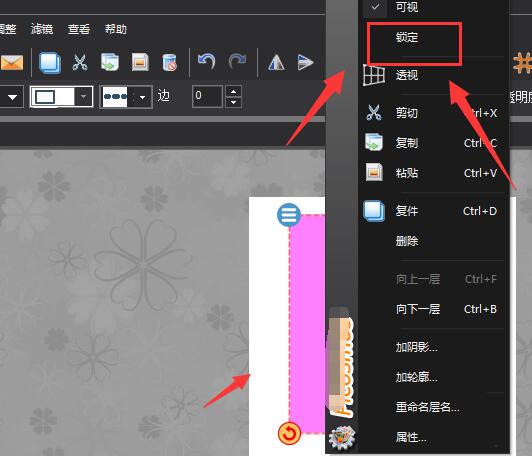Viewport: 532px width, 456px height.
Task: Toggle the 可视 visibility option
Action: coord(434,7)
